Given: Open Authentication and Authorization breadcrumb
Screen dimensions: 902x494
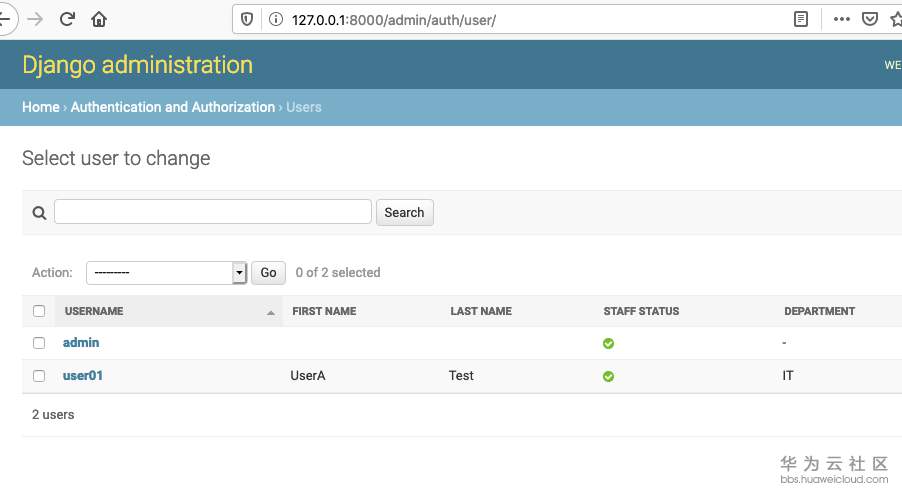Looking at the screenshot, I should (x=173, y=107).
